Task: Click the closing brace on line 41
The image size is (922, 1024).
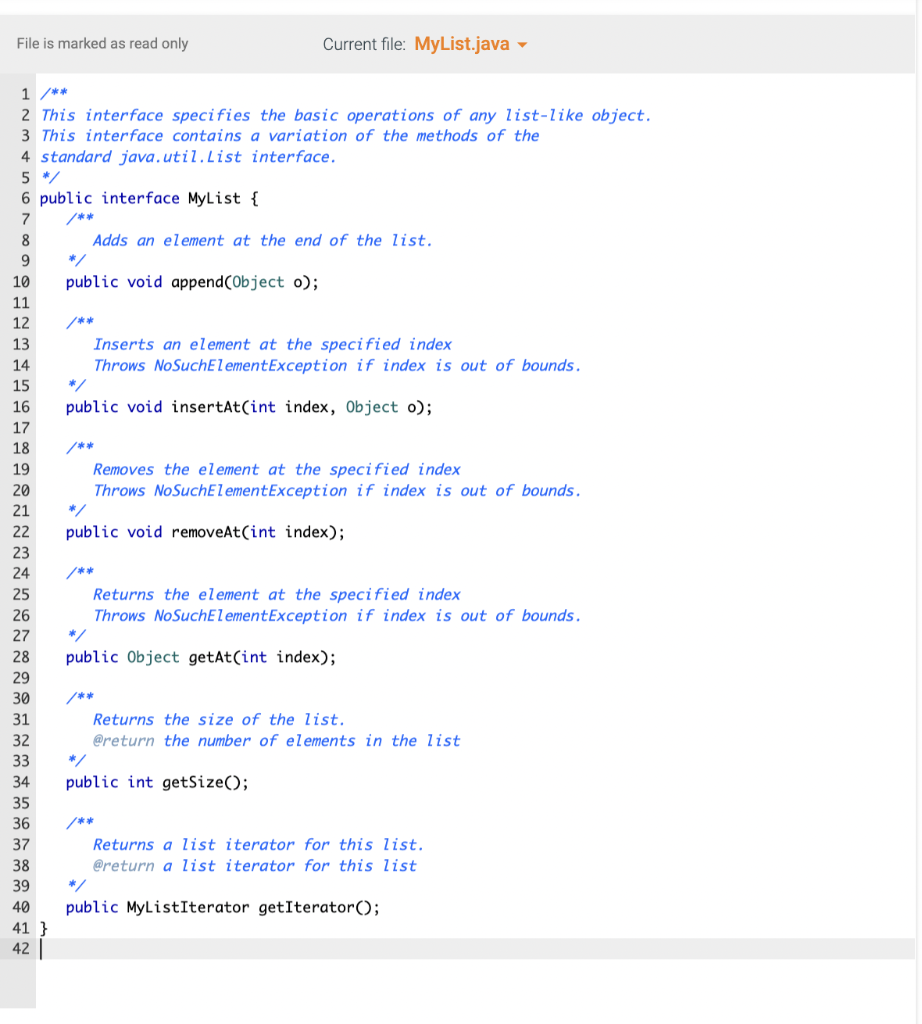Action: [42, 928]
